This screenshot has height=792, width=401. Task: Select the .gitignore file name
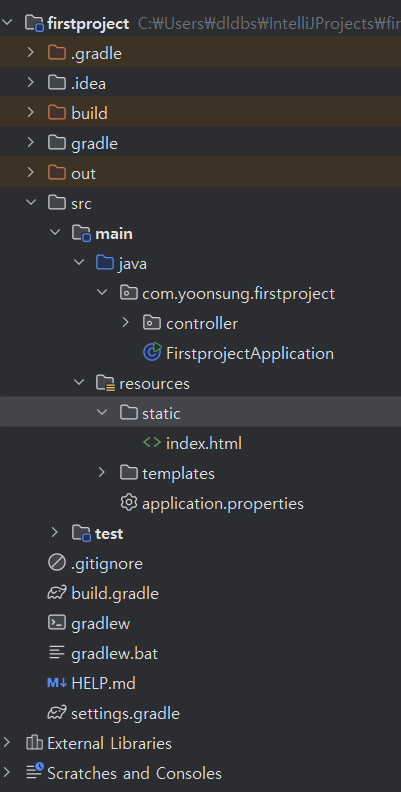107,564
